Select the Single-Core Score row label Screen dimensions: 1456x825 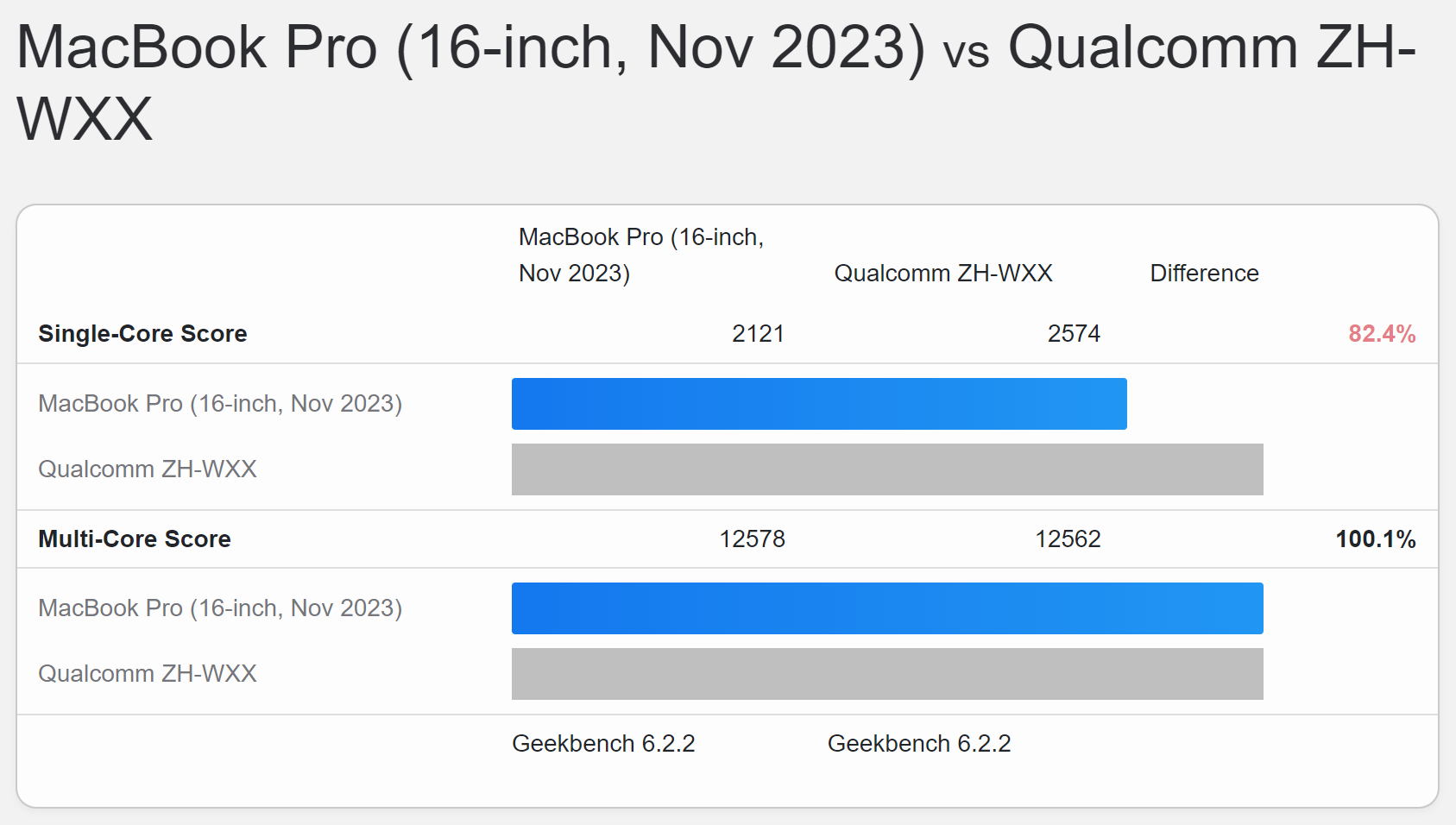[143, 334]
